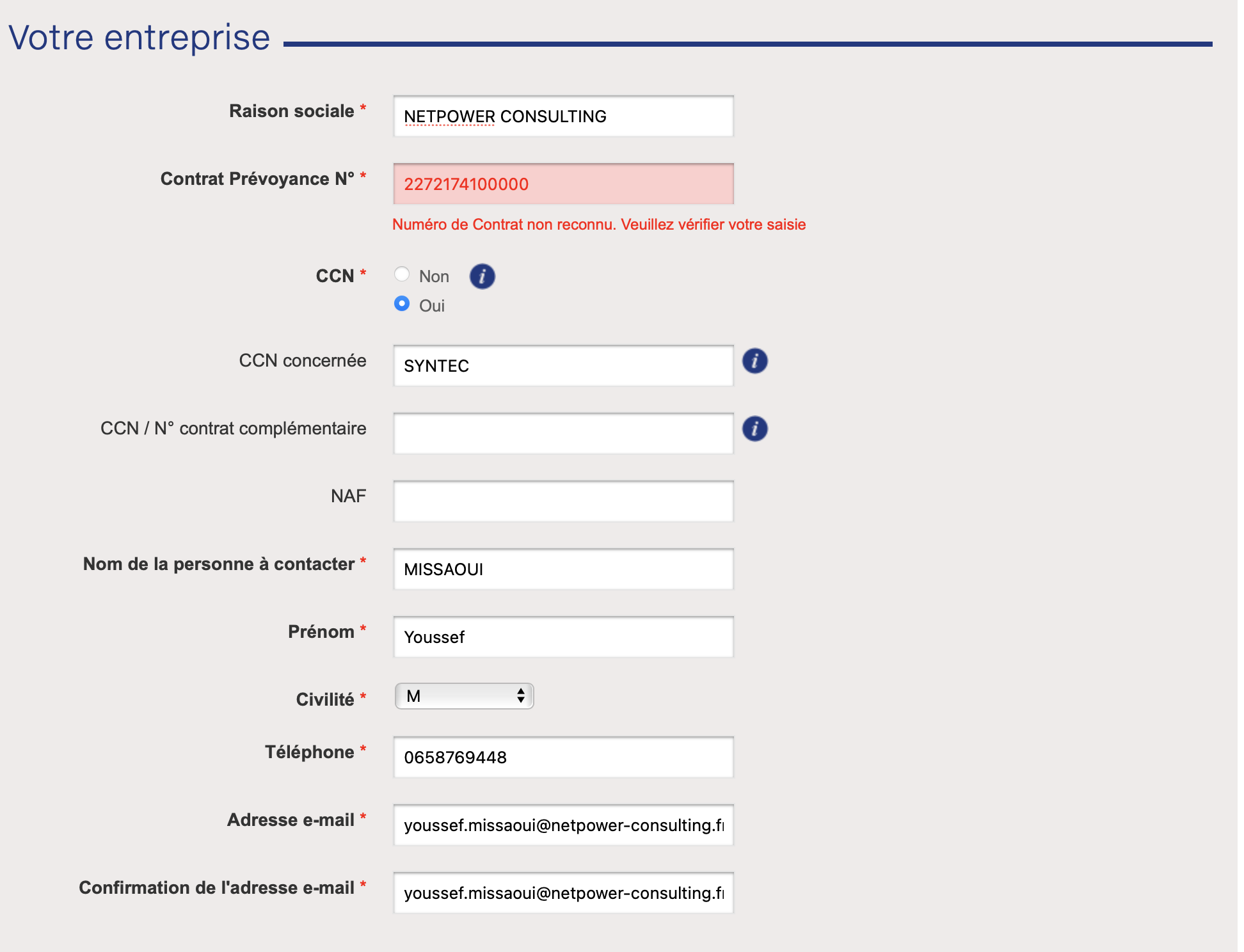Screen dimensions: 1244x952
Task: Click the Adresse e-mail input field
Action: [563, 825]
